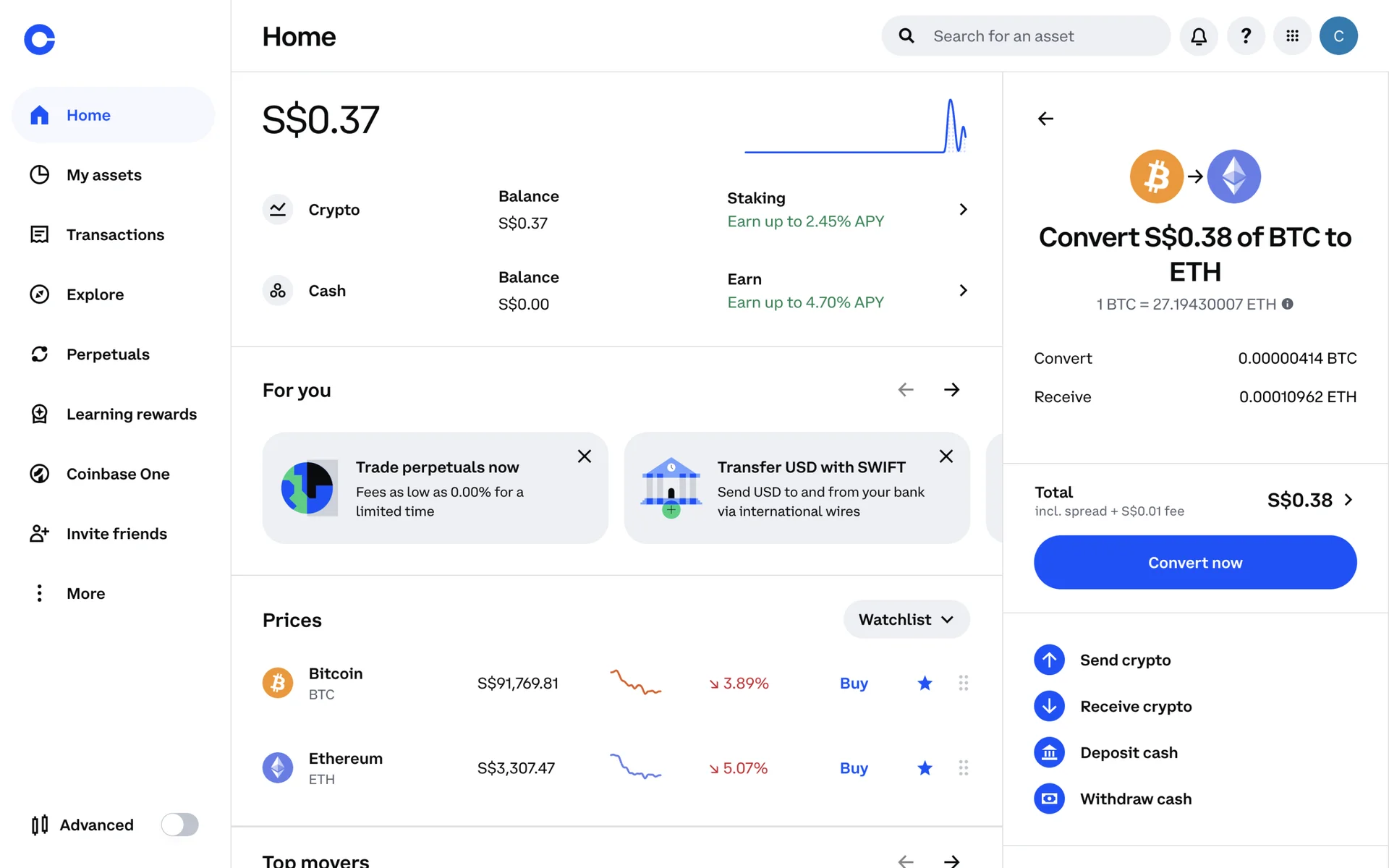Unstar Bitcoin from the watchlist
The image size is (1389, 868).
point(925,683)
